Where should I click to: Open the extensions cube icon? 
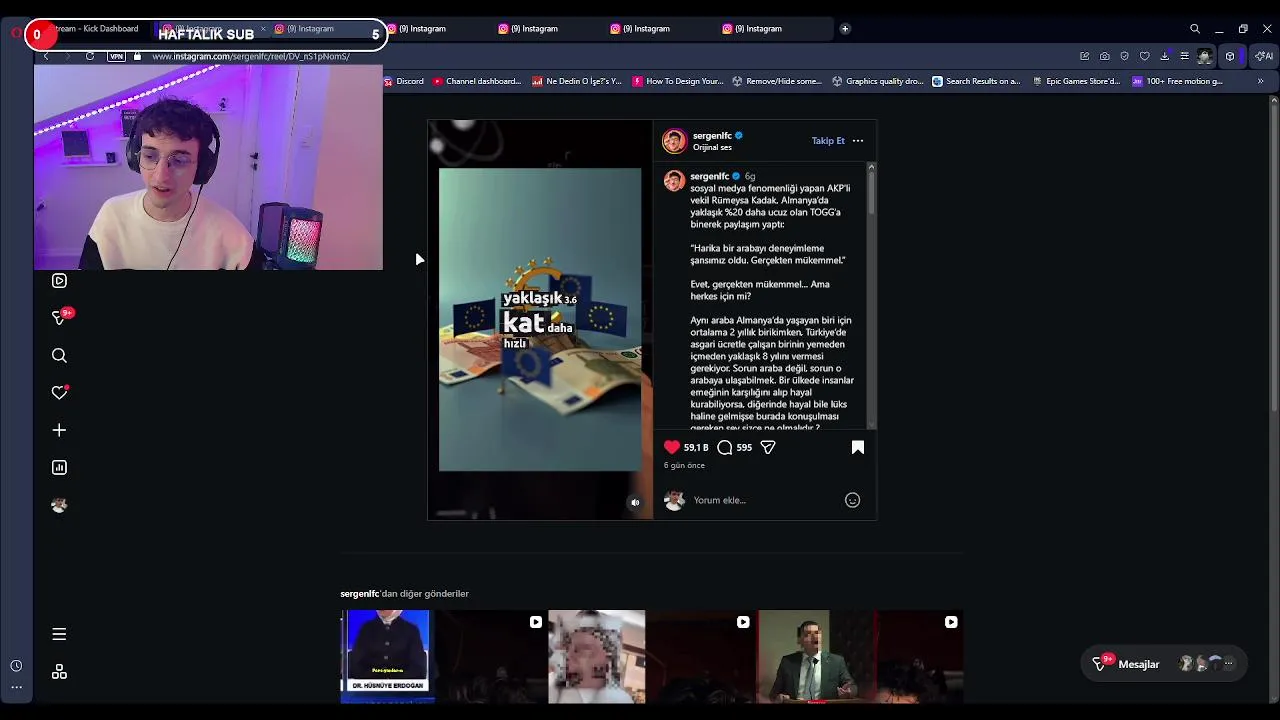1230,56
